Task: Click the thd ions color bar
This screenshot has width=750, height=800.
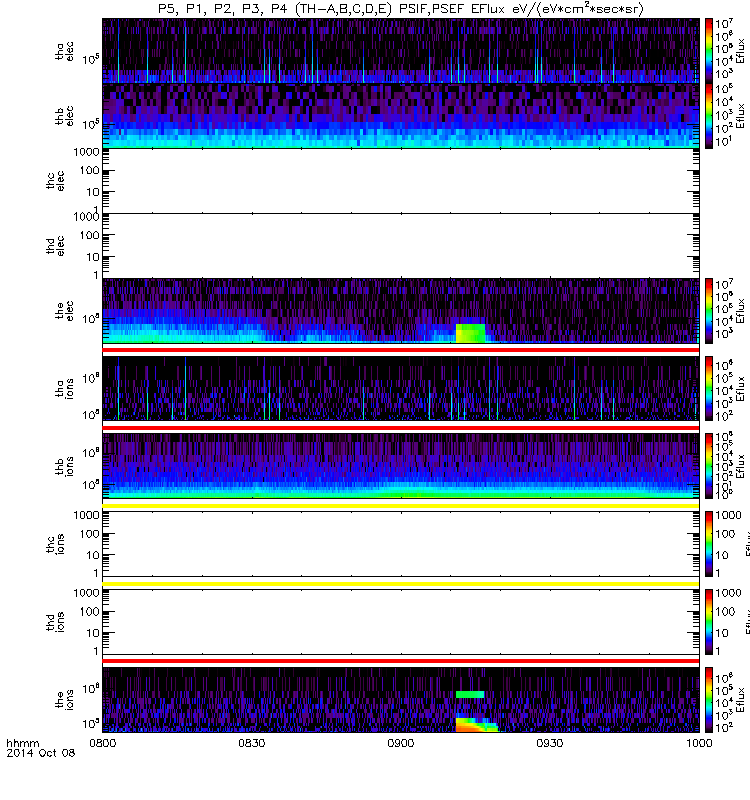Action: [709, 621]
